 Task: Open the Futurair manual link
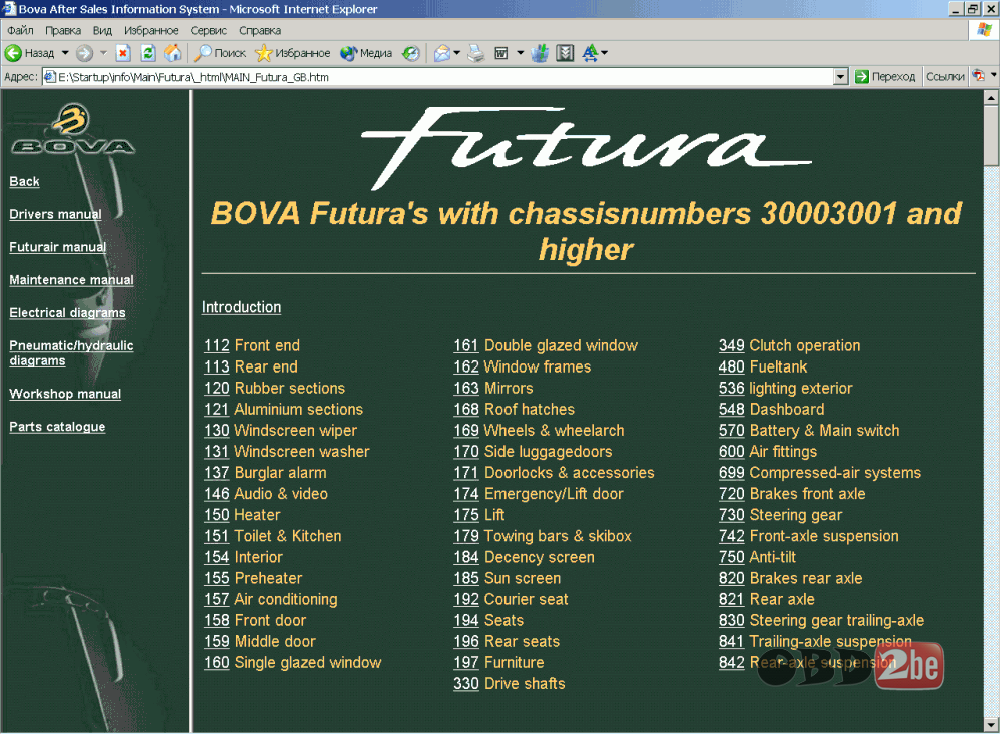point(57,247)
